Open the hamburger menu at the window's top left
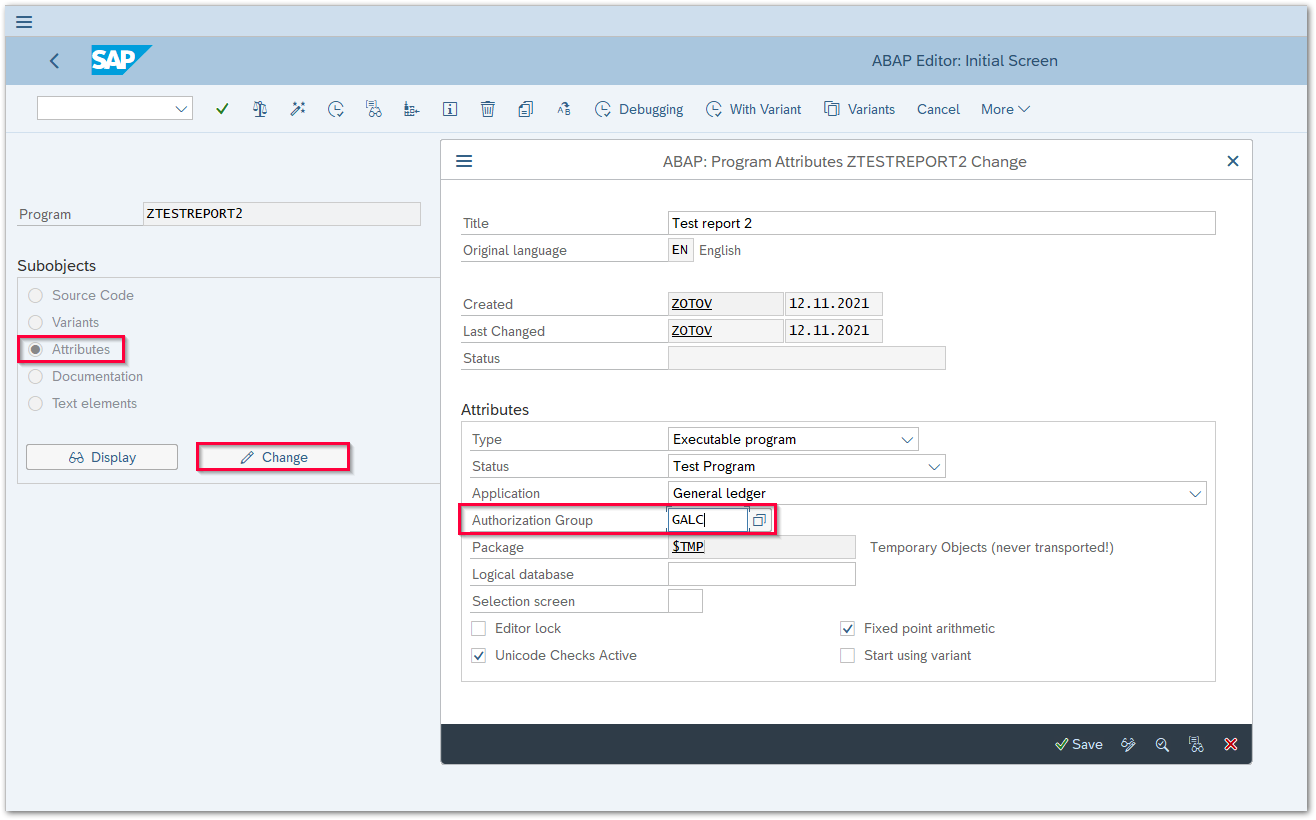The image size is (1316, 820). pyautogui.click(x=24, y=21)
